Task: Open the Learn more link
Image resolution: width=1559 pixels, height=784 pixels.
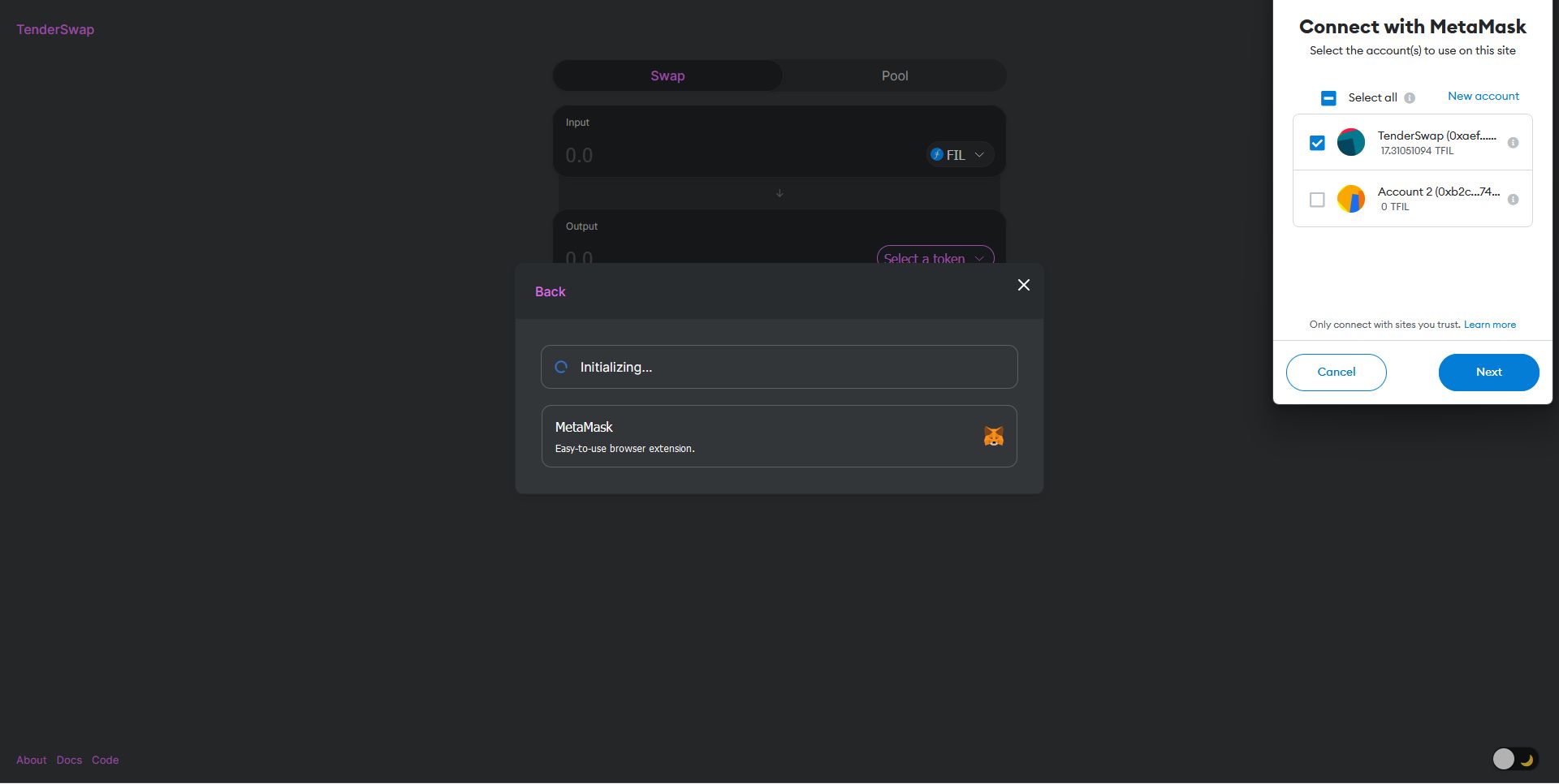Action: [x=1490, y=325]
